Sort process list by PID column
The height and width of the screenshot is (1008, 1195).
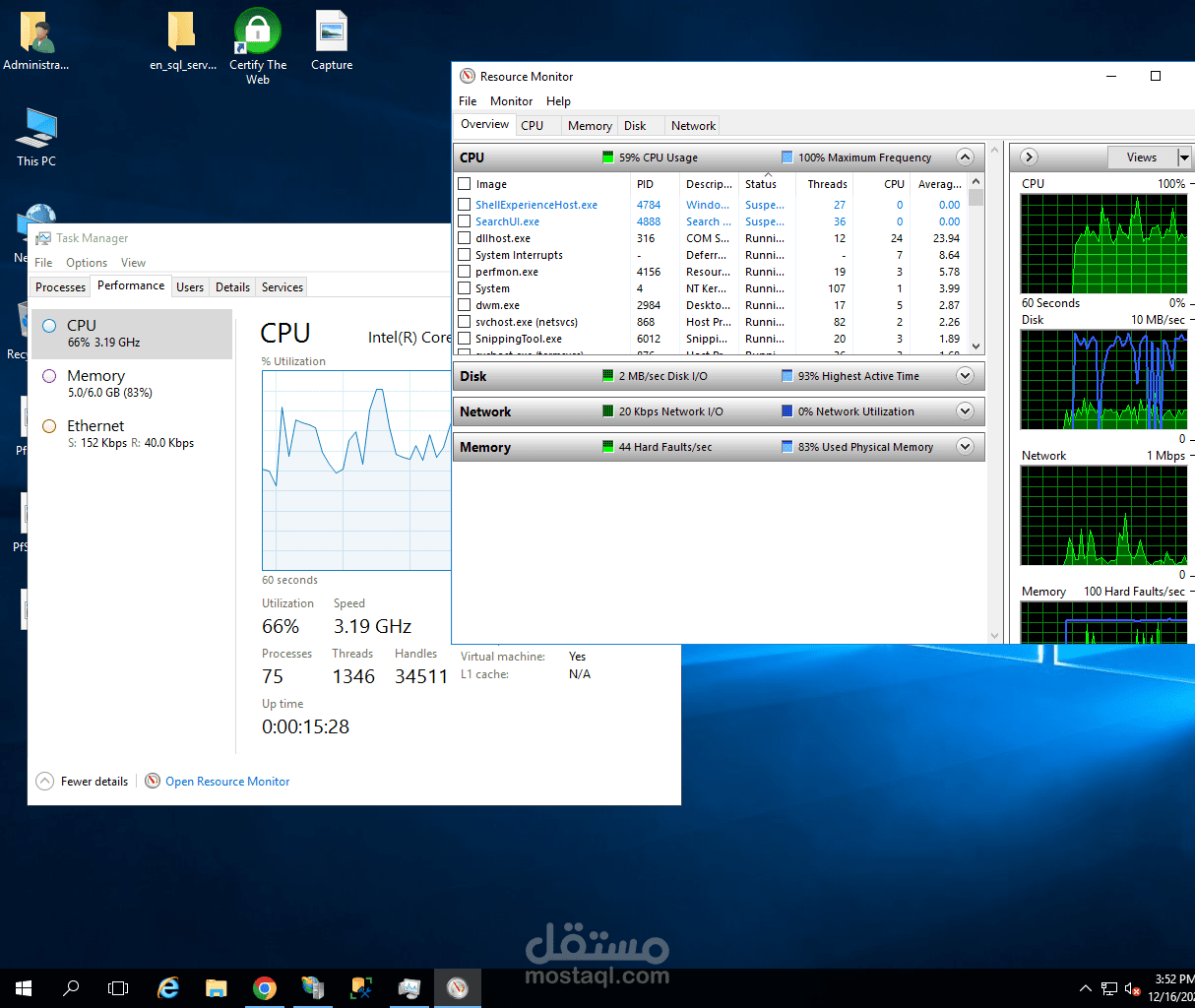click(655, 184)
